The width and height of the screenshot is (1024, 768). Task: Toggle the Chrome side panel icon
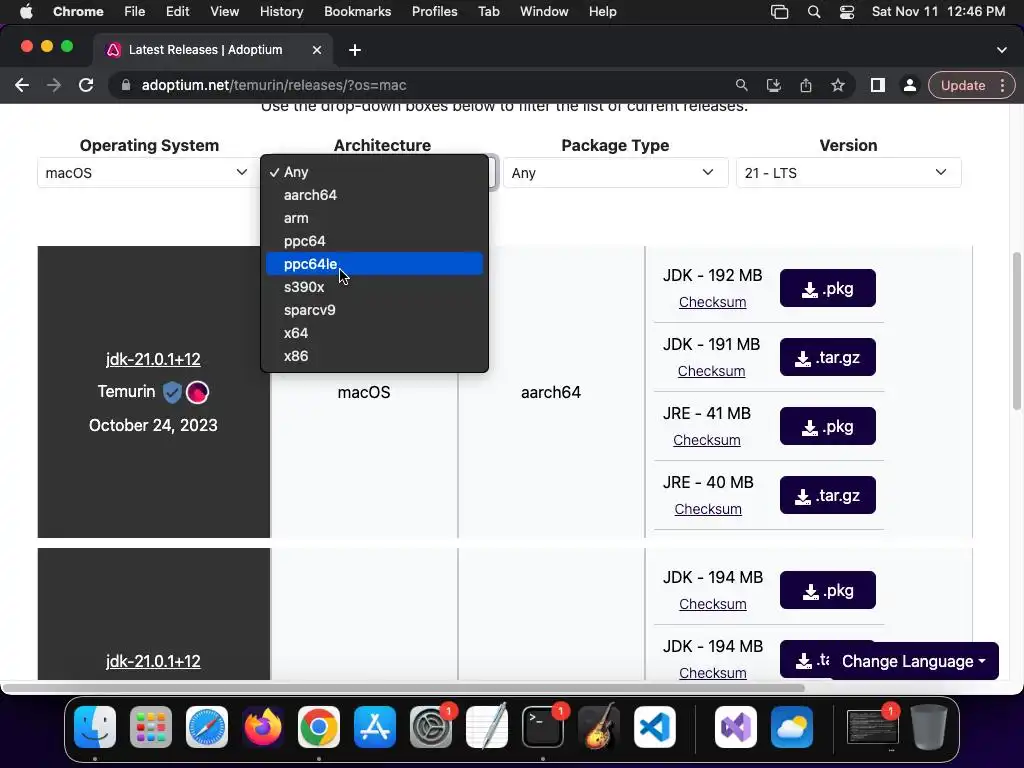click(x=878, y=86)
